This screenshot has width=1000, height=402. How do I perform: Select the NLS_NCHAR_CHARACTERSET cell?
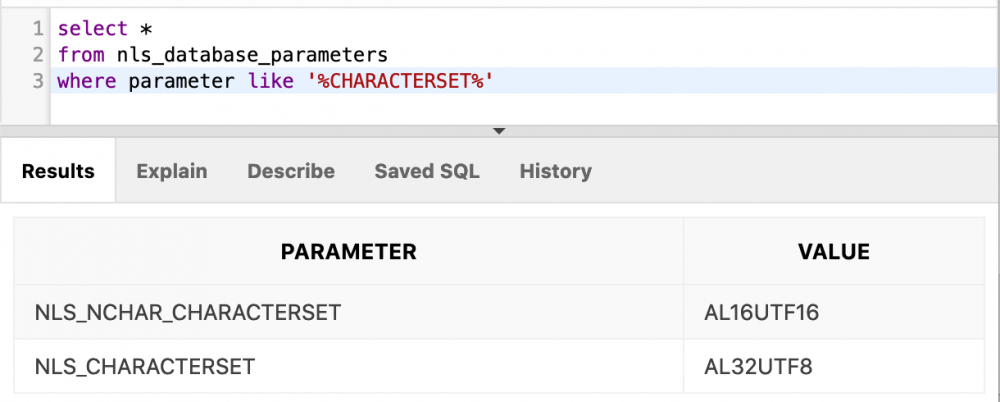[x=188, y=313]
